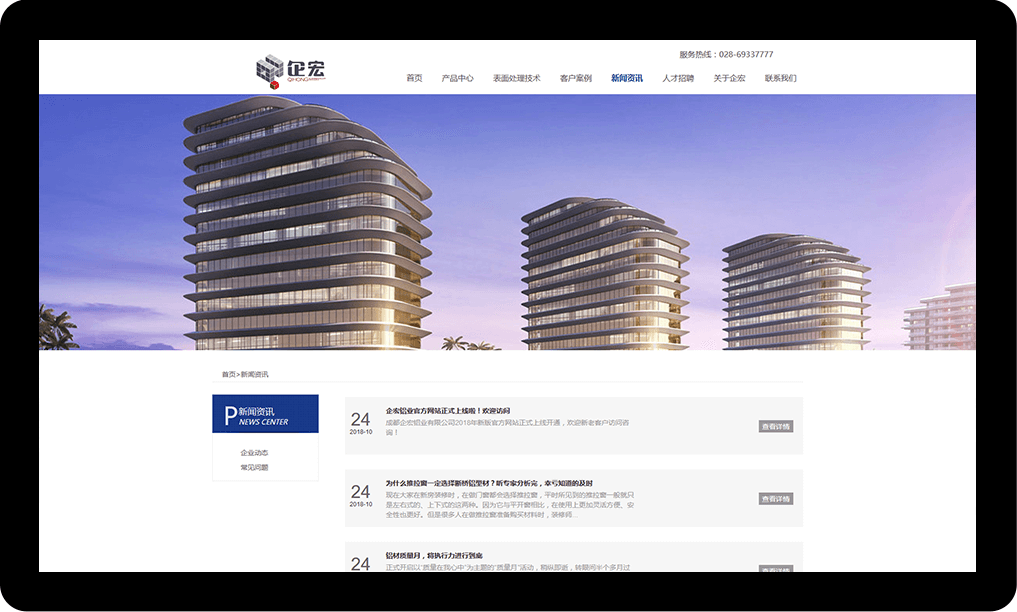The width and height of the screenshot is (1017, 612).
Task: Click the 首页 breadcrumb link
Action: click(228, 374)
